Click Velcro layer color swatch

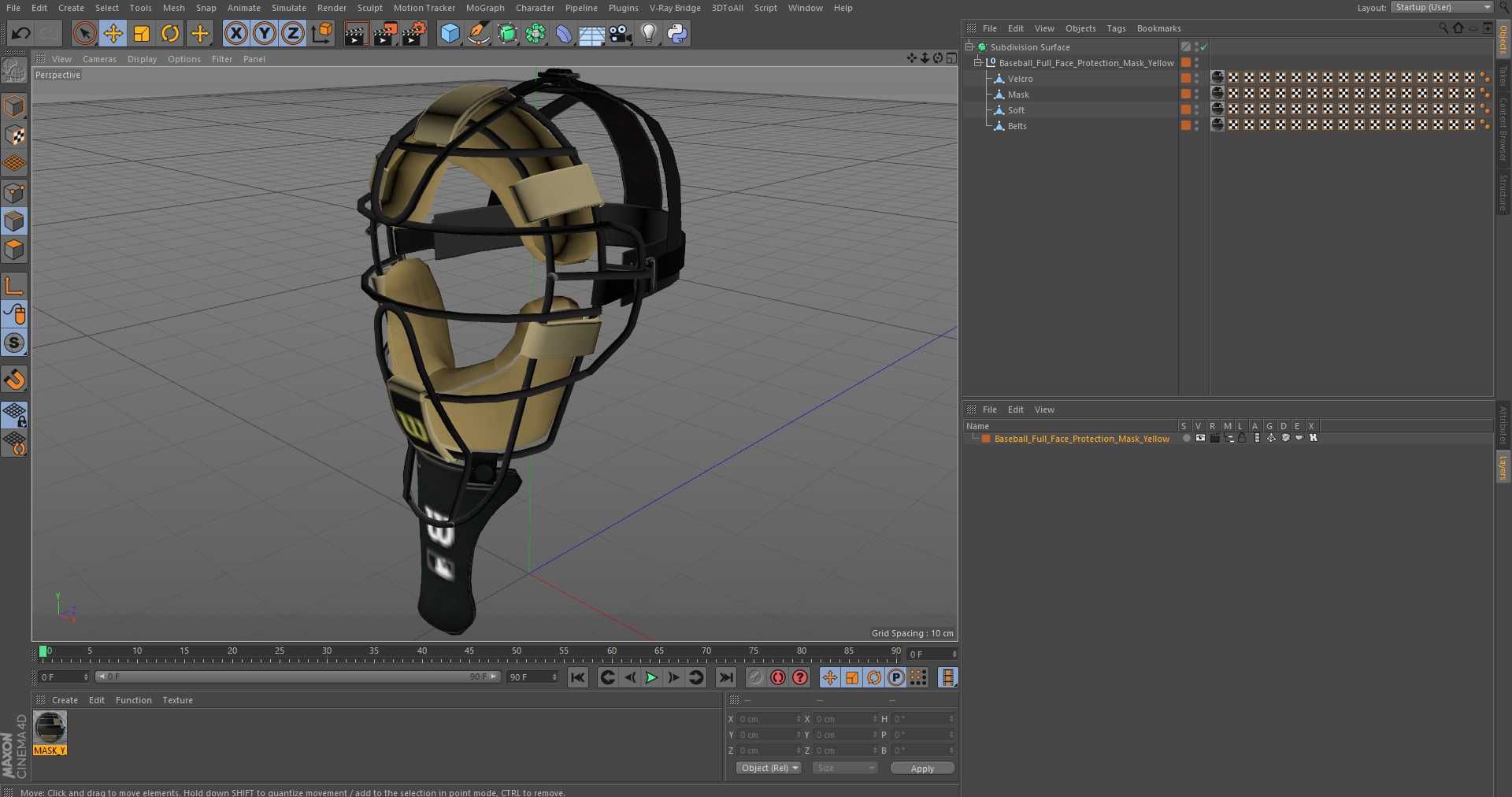[1185, 78]
